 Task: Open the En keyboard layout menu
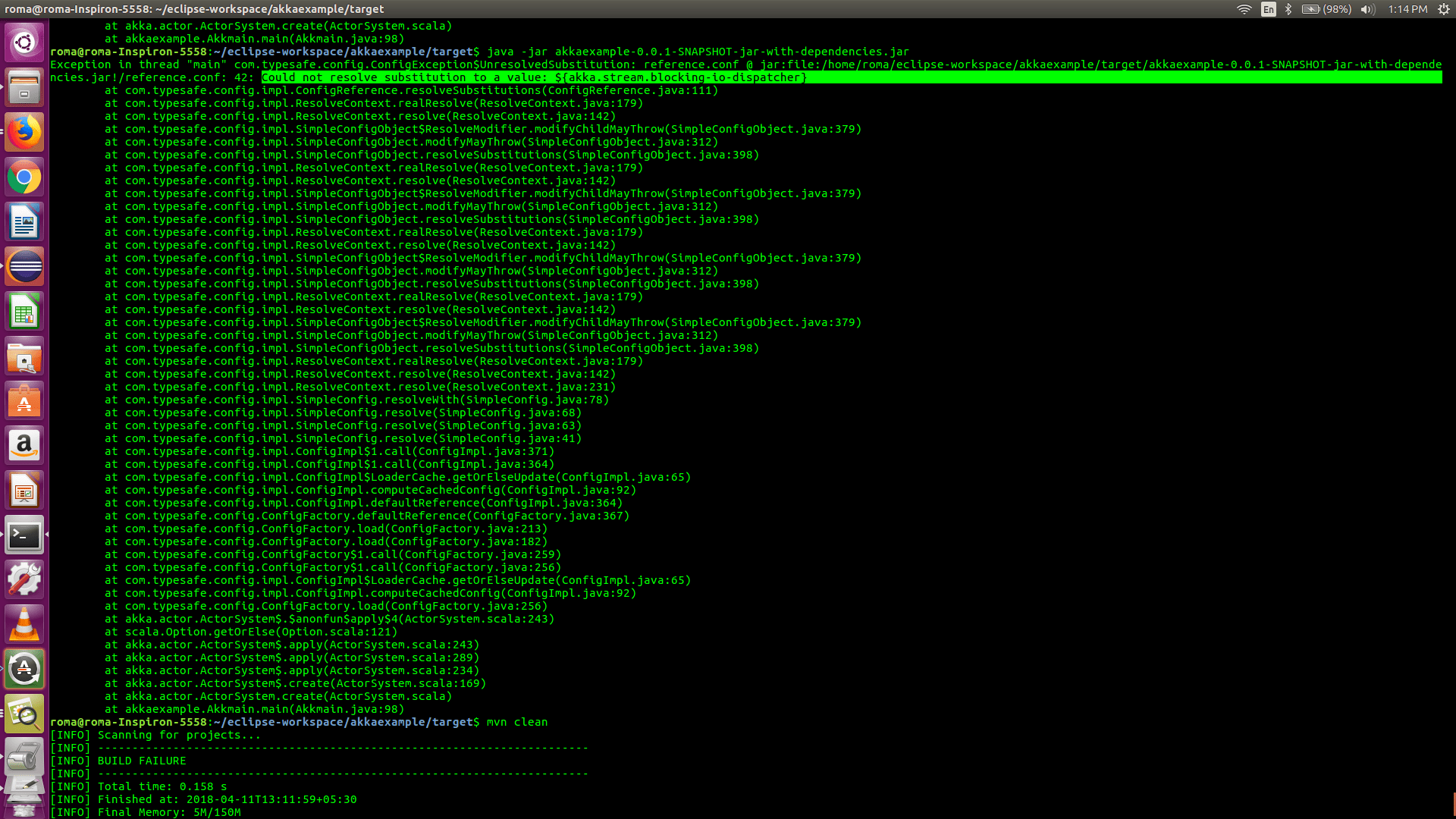point(1268,9)
